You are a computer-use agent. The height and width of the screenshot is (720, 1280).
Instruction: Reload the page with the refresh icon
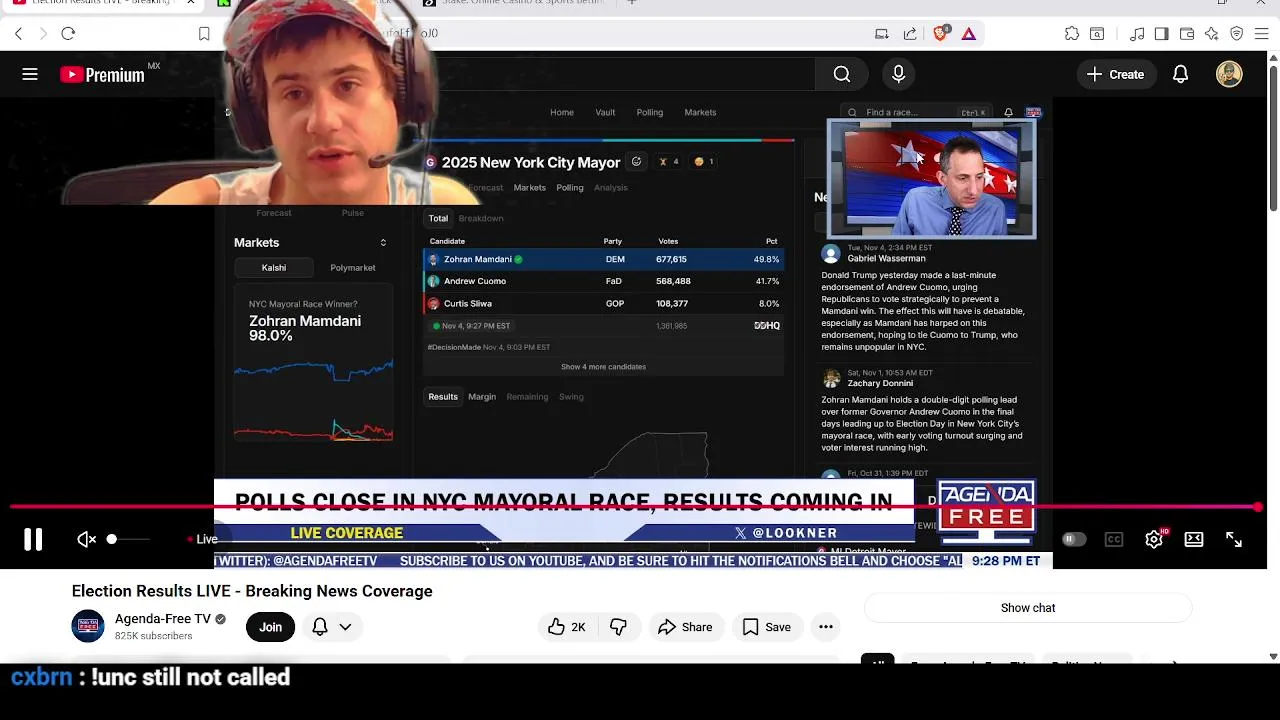pos(68,34)
